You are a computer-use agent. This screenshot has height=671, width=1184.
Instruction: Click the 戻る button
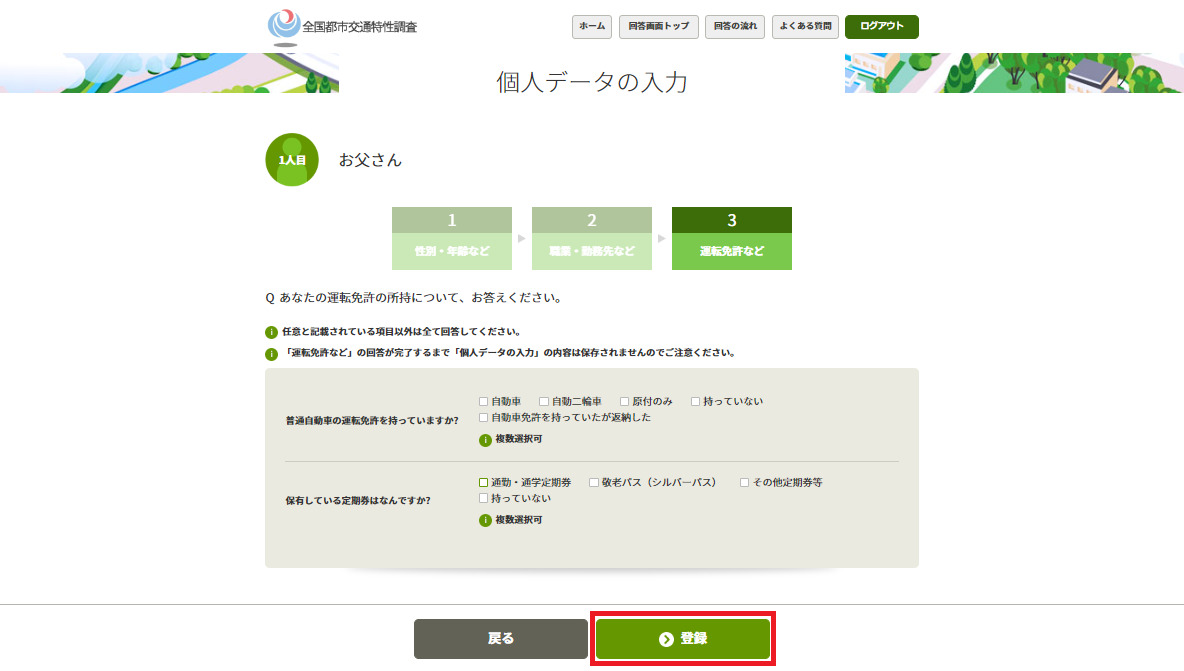tap(501, 639)
